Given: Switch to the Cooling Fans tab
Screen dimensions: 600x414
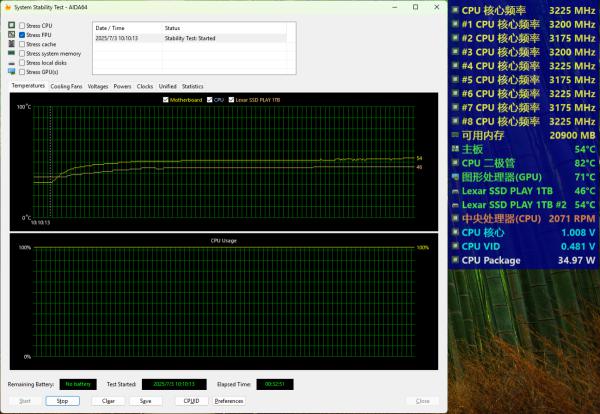Looking at the screenshot, I should coord(66,86).
